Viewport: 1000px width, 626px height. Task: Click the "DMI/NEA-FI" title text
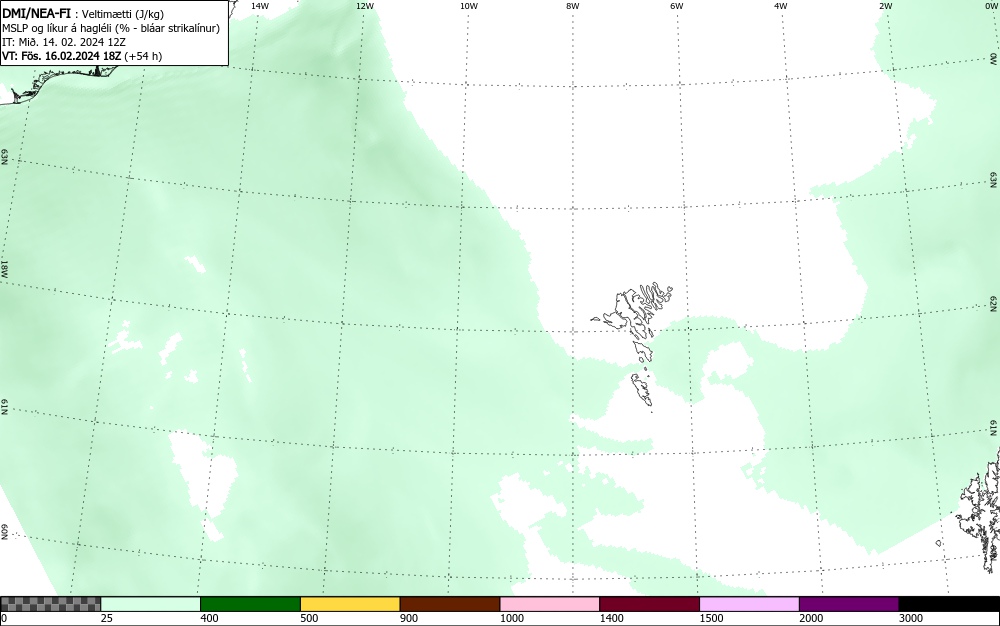[x=36, y=14]
